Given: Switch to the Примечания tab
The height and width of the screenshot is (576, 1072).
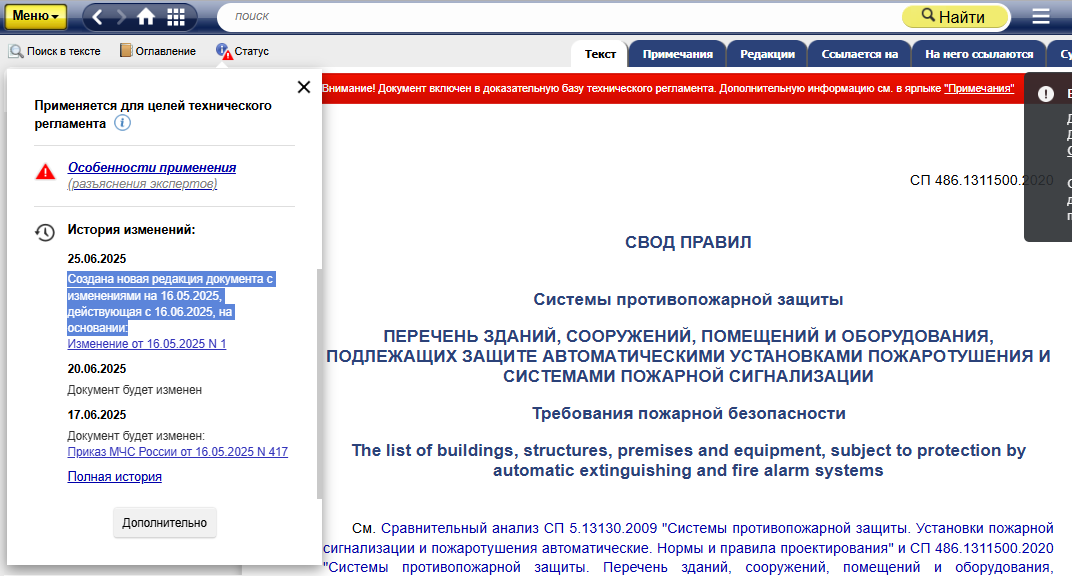Looking at the screenshot, I should tap(678, 54).
